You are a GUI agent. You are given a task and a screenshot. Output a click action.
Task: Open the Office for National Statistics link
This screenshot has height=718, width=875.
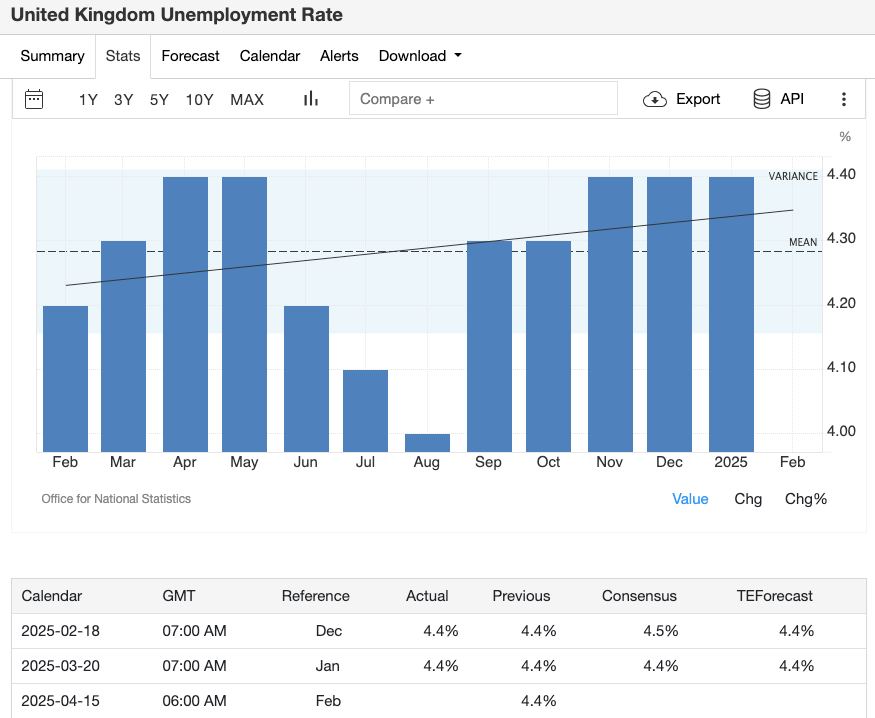pos(116,498)
